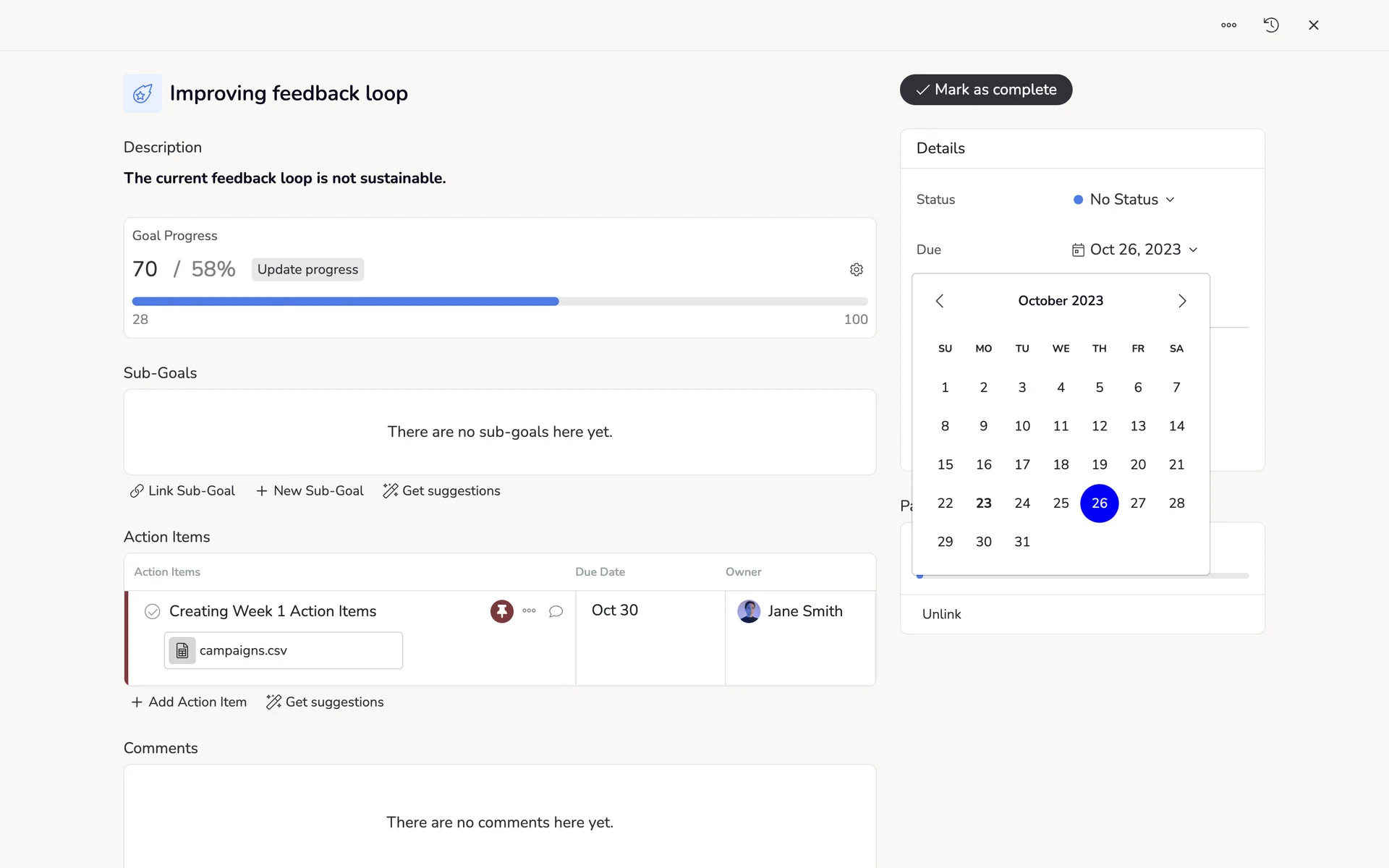Image resolution: width=1389 pixels, height=868 pixels.
Task: Click Link Sub-Goal
Action: point(182,491)
